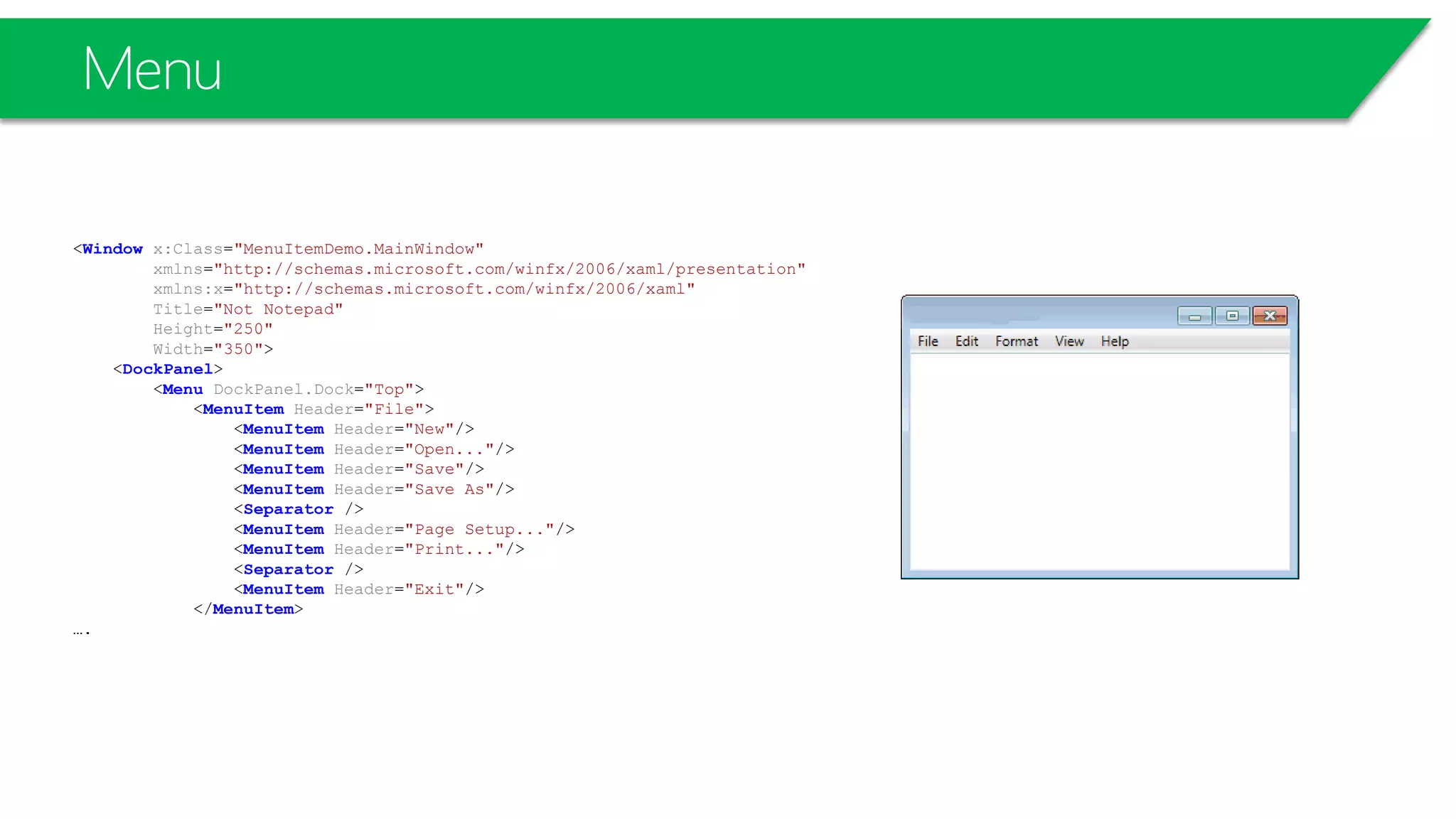1456x819 pixels.
Task: Click the MenuItem Header="Print..." line
Action: [379, 549]
